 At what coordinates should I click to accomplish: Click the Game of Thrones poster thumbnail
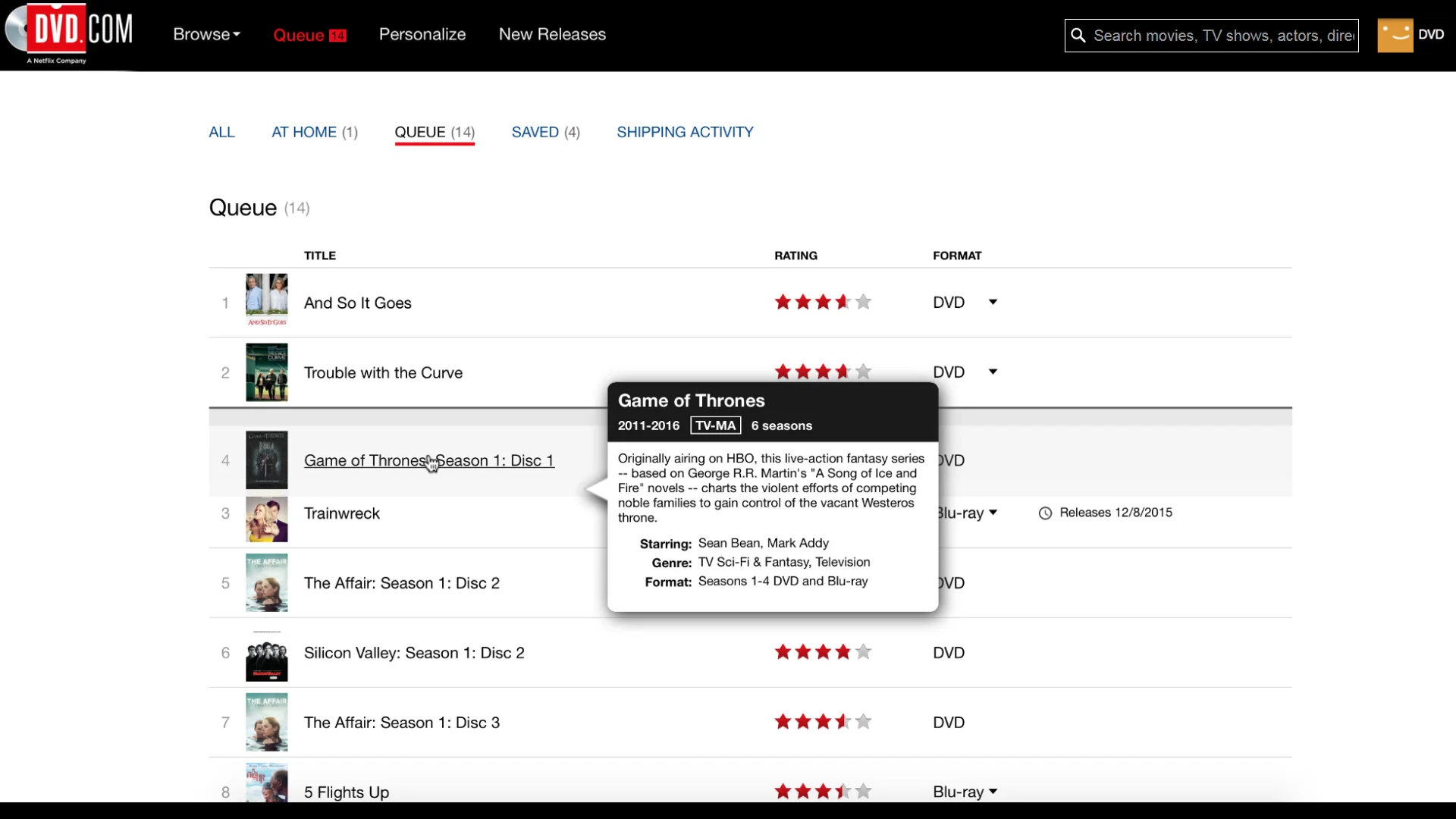click(x=267, y=460)
